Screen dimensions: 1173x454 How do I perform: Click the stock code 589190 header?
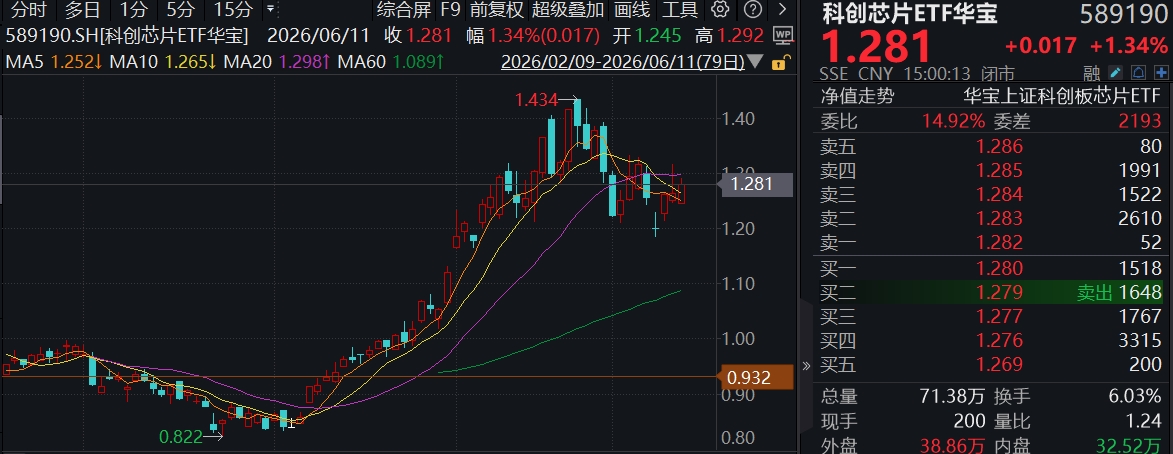coord(1124,13)
